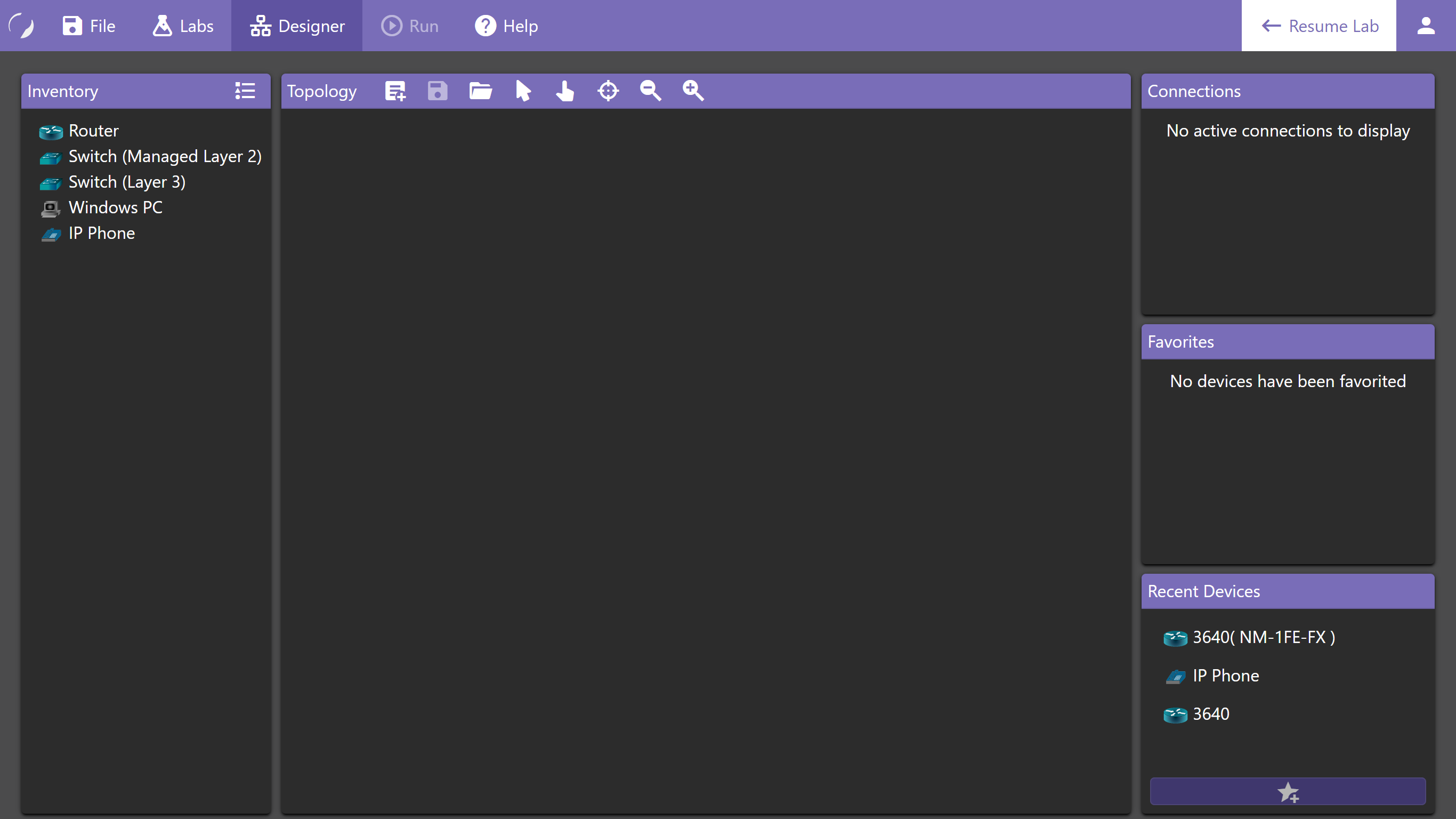
Task: Toggle the Inventory list view icon
Action: click(245, 91)
